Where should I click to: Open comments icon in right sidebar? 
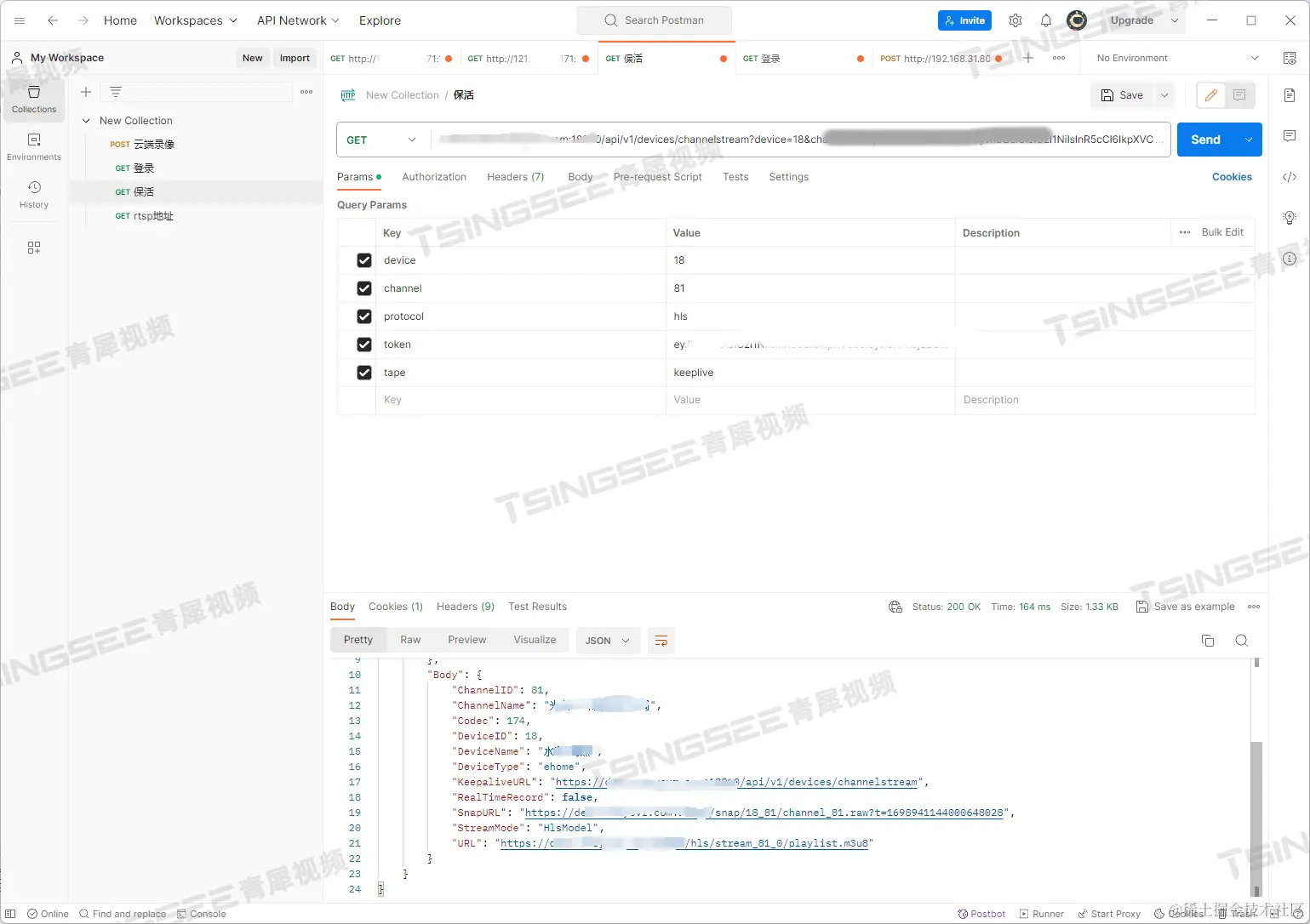tap(1290, 136)
